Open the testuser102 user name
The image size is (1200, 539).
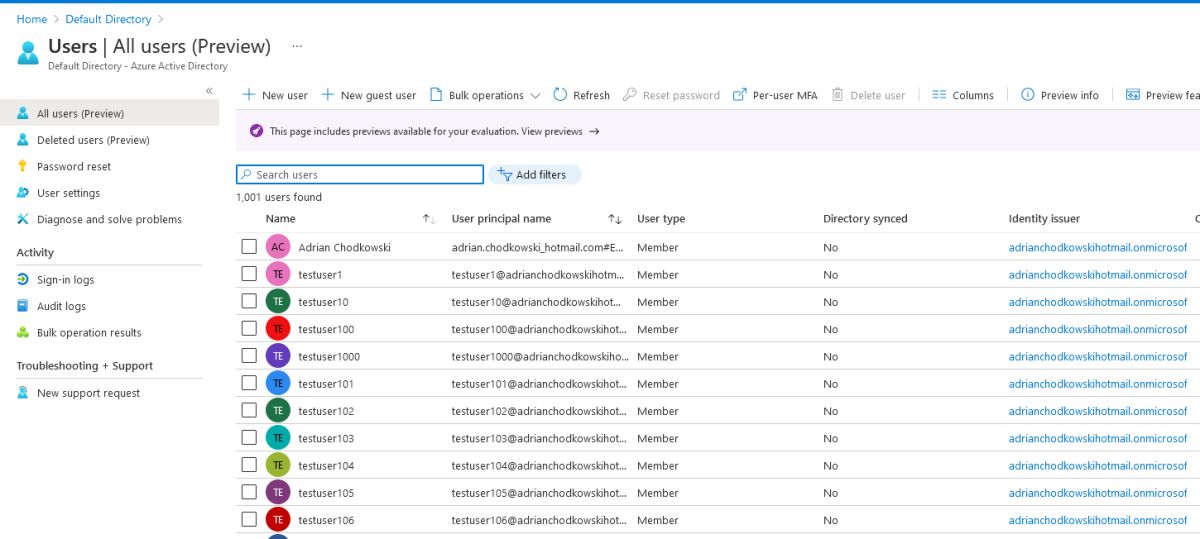(326, 411)
